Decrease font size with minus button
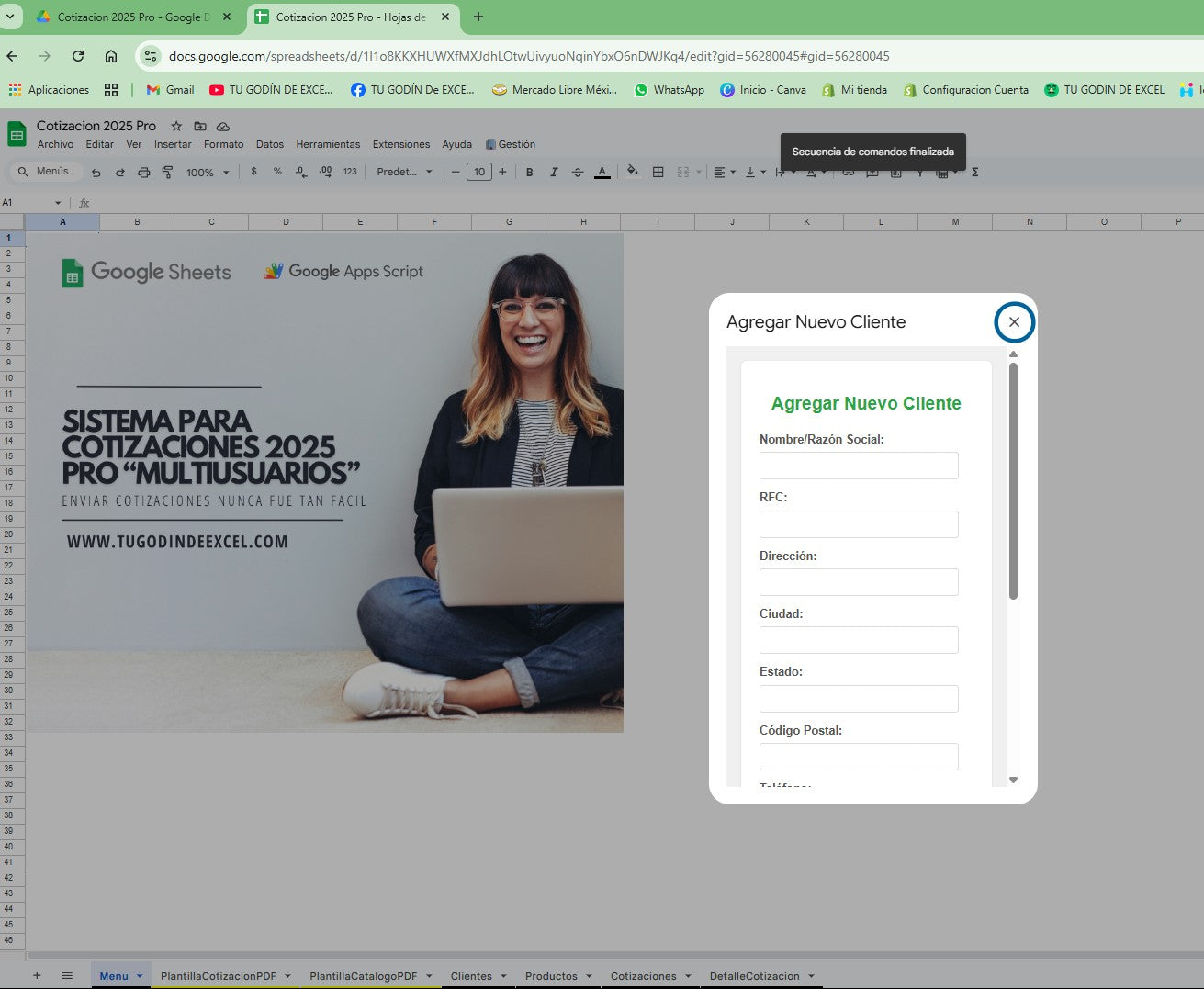This screenshot has height=989, width=1204. click(455, 172)
